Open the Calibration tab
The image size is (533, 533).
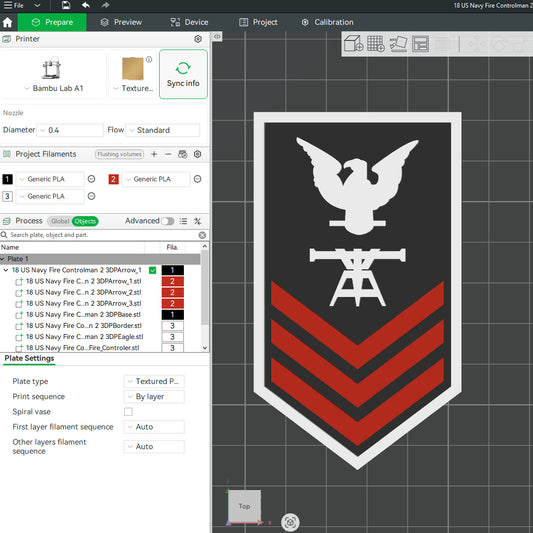pos(328,22)
